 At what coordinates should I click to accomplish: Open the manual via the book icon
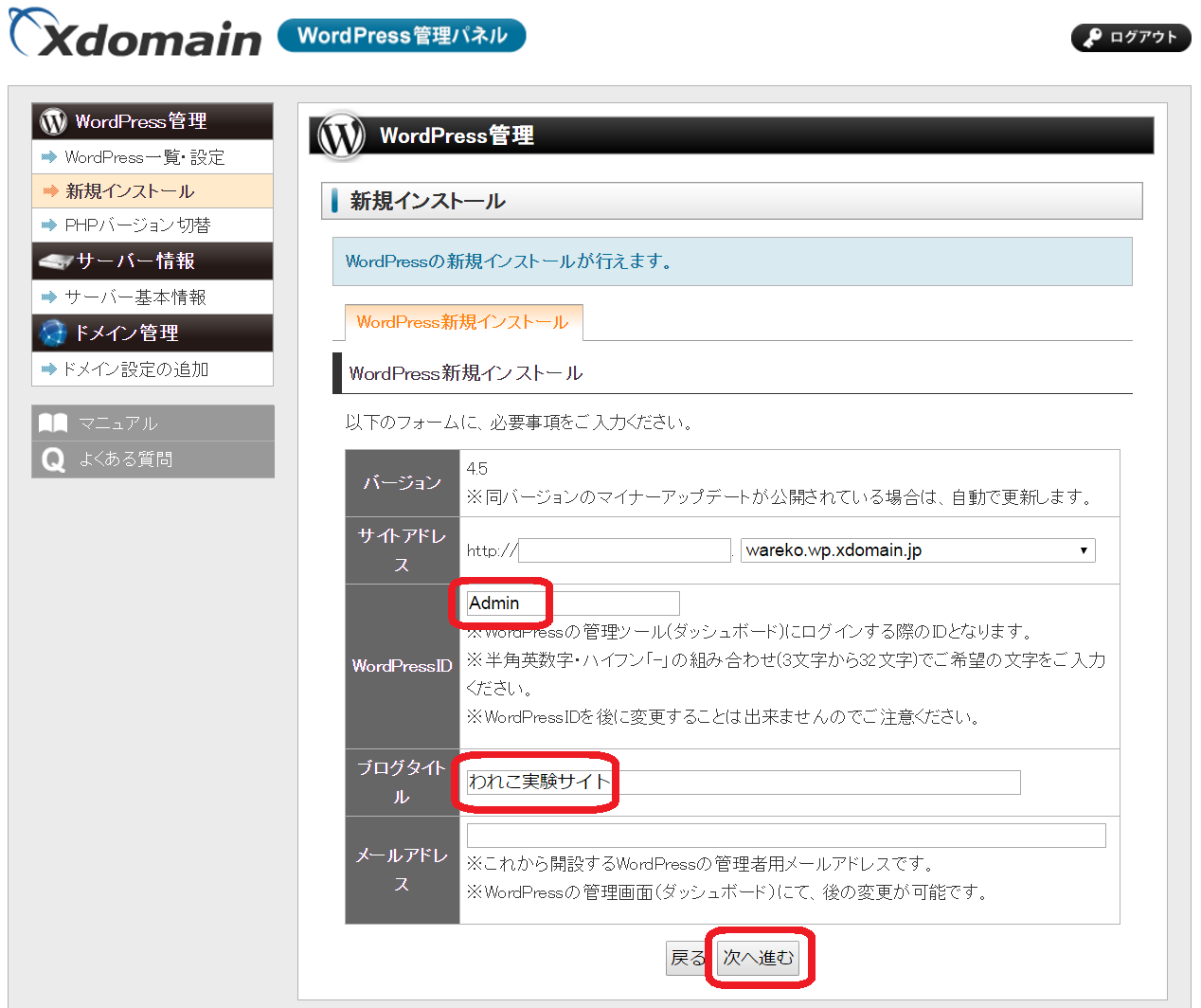pos(54,423)
